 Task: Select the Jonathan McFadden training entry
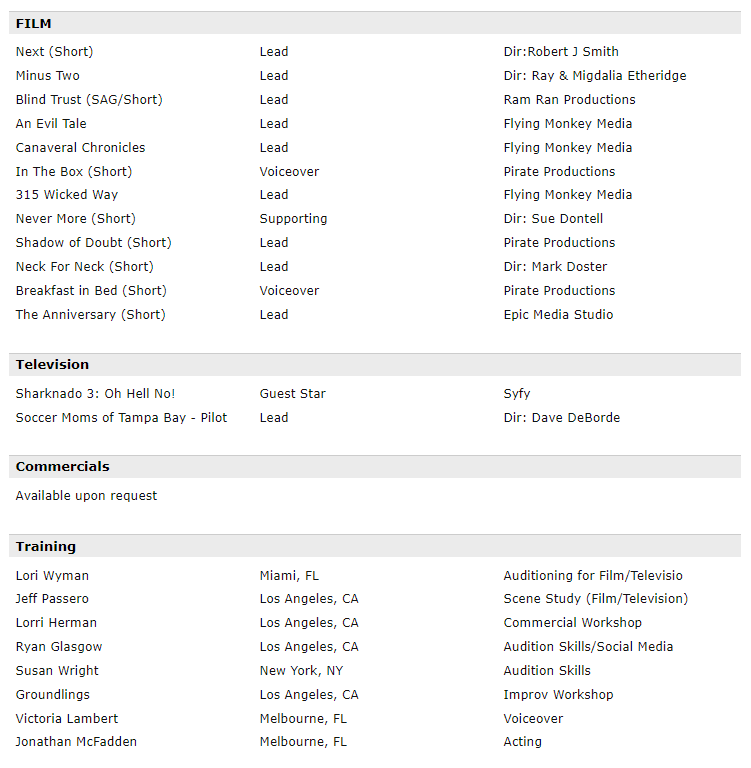point(76,742)
